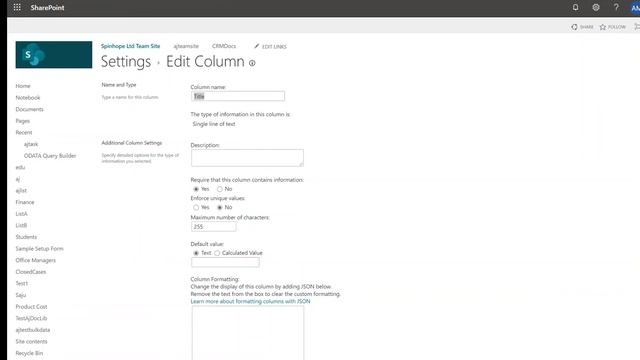Open the CRMDocs navigation link

click(x=224, y=46)
